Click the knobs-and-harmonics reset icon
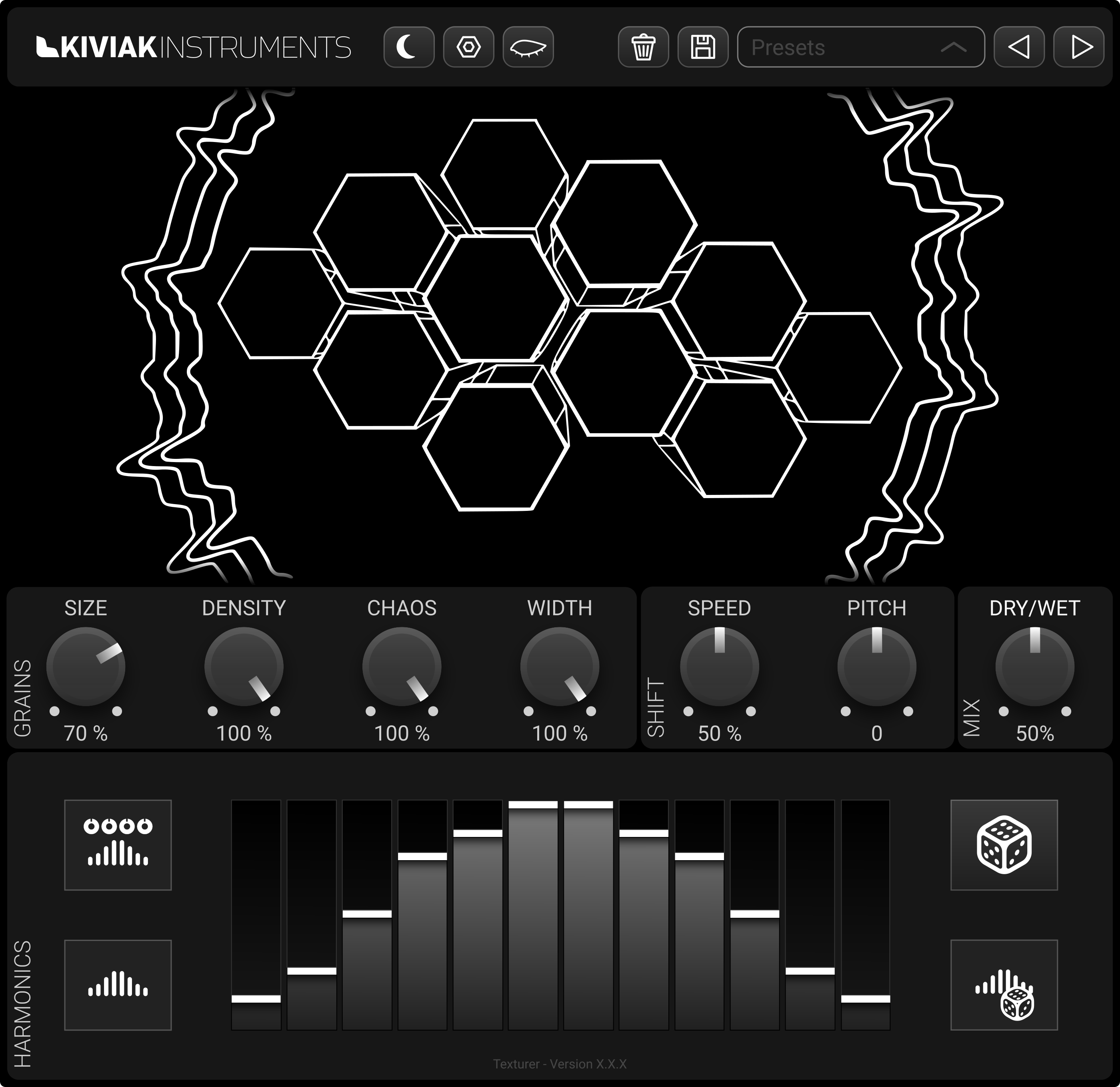 coord(118,845)
